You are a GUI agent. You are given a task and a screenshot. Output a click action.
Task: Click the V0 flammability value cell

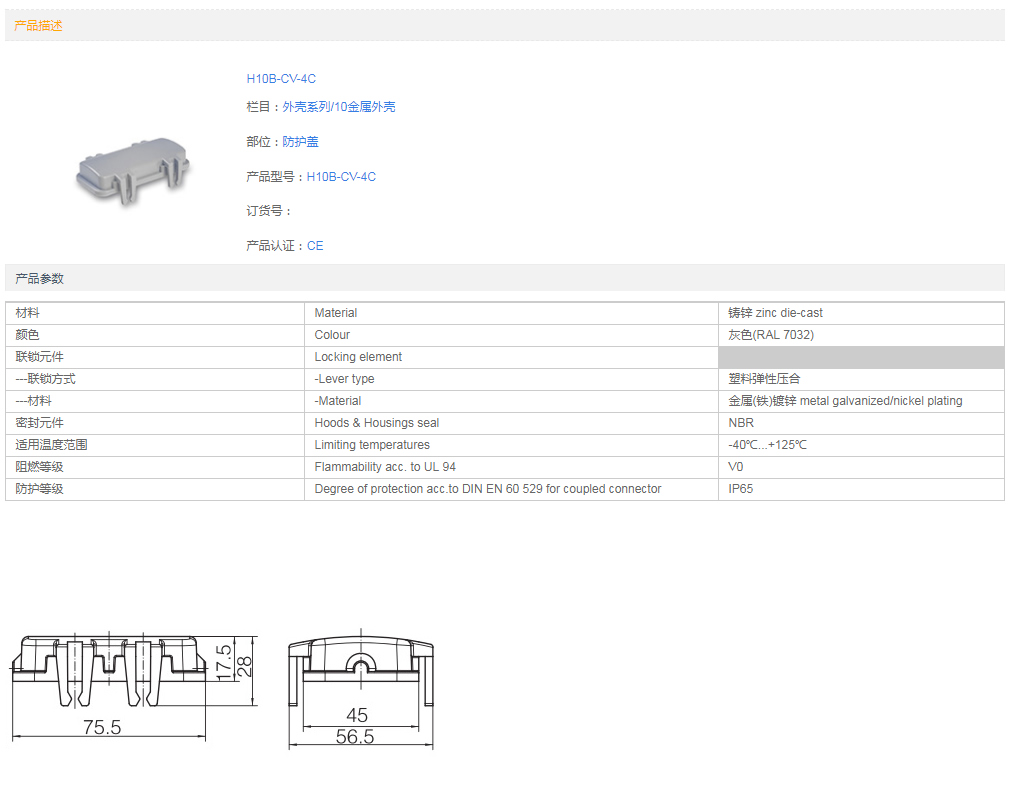click(736, 467)
